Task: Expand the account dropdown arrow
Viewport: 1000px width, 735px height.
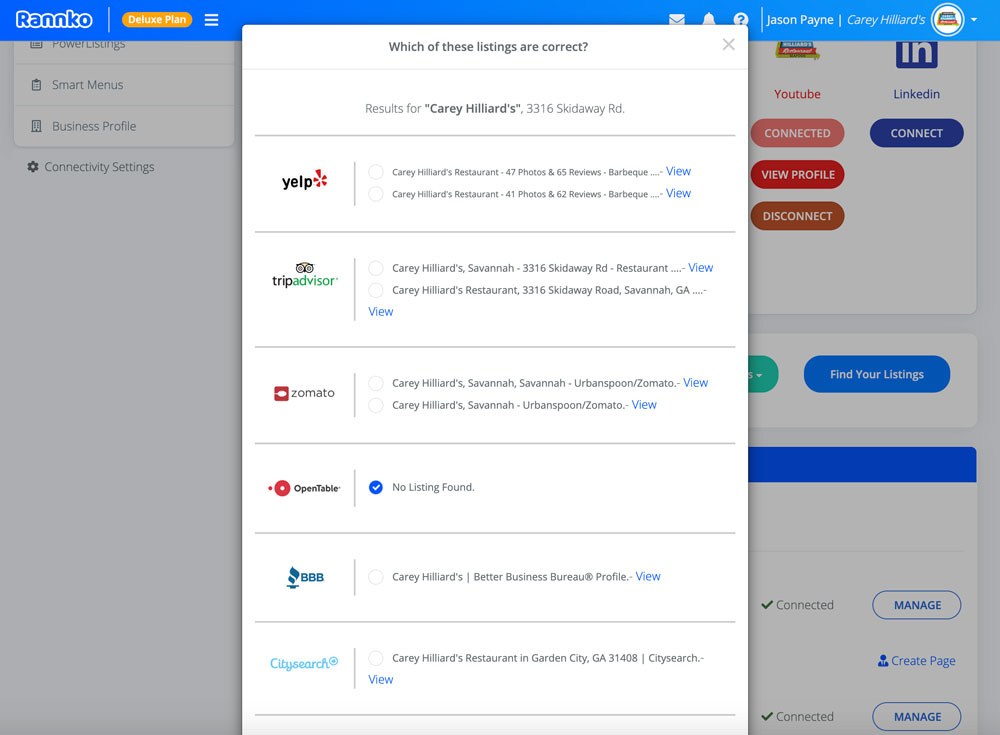Action: 974,20
